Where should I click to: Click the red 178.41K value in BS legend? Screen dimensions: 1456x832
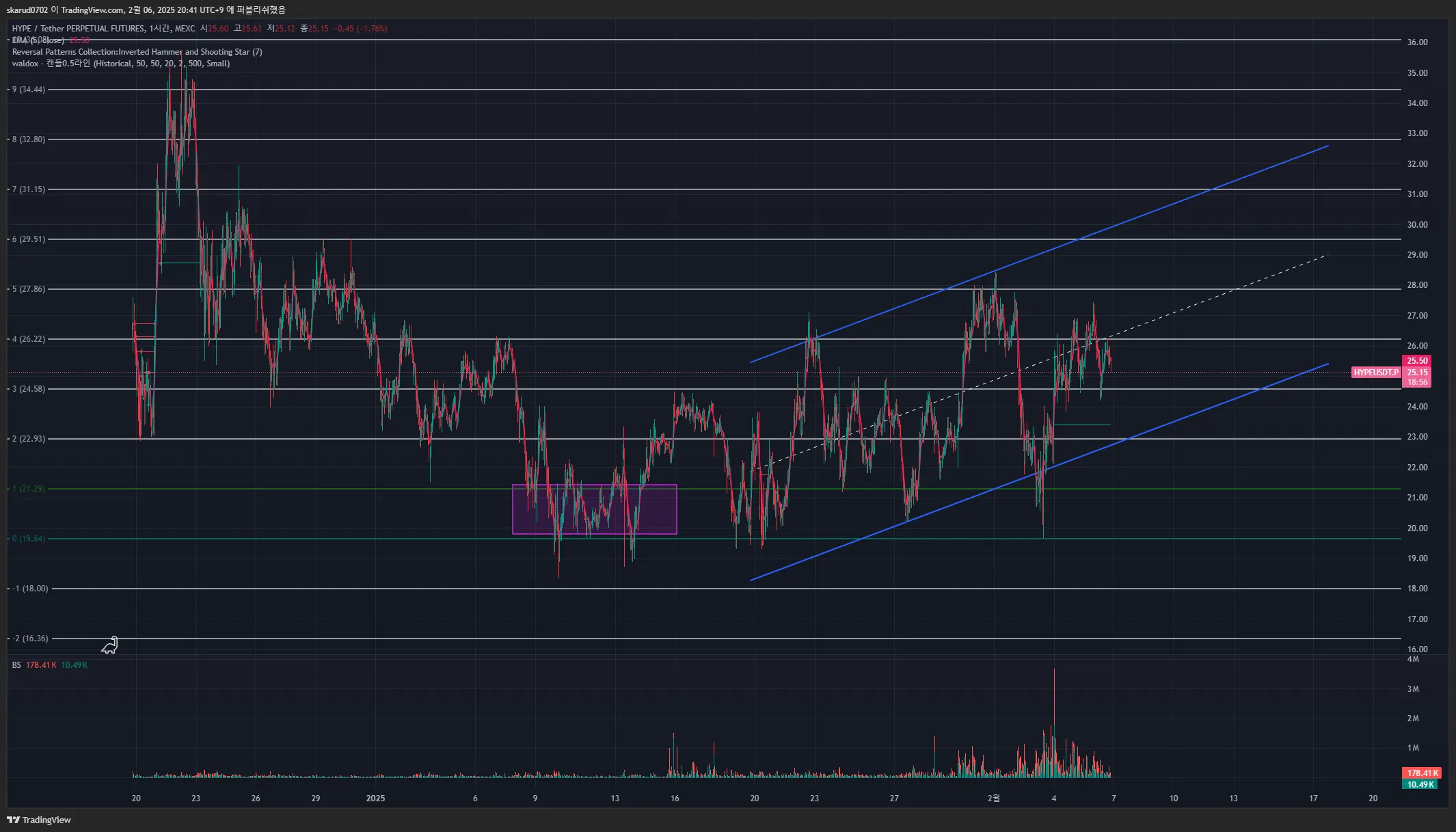click(x=41, y=665)
